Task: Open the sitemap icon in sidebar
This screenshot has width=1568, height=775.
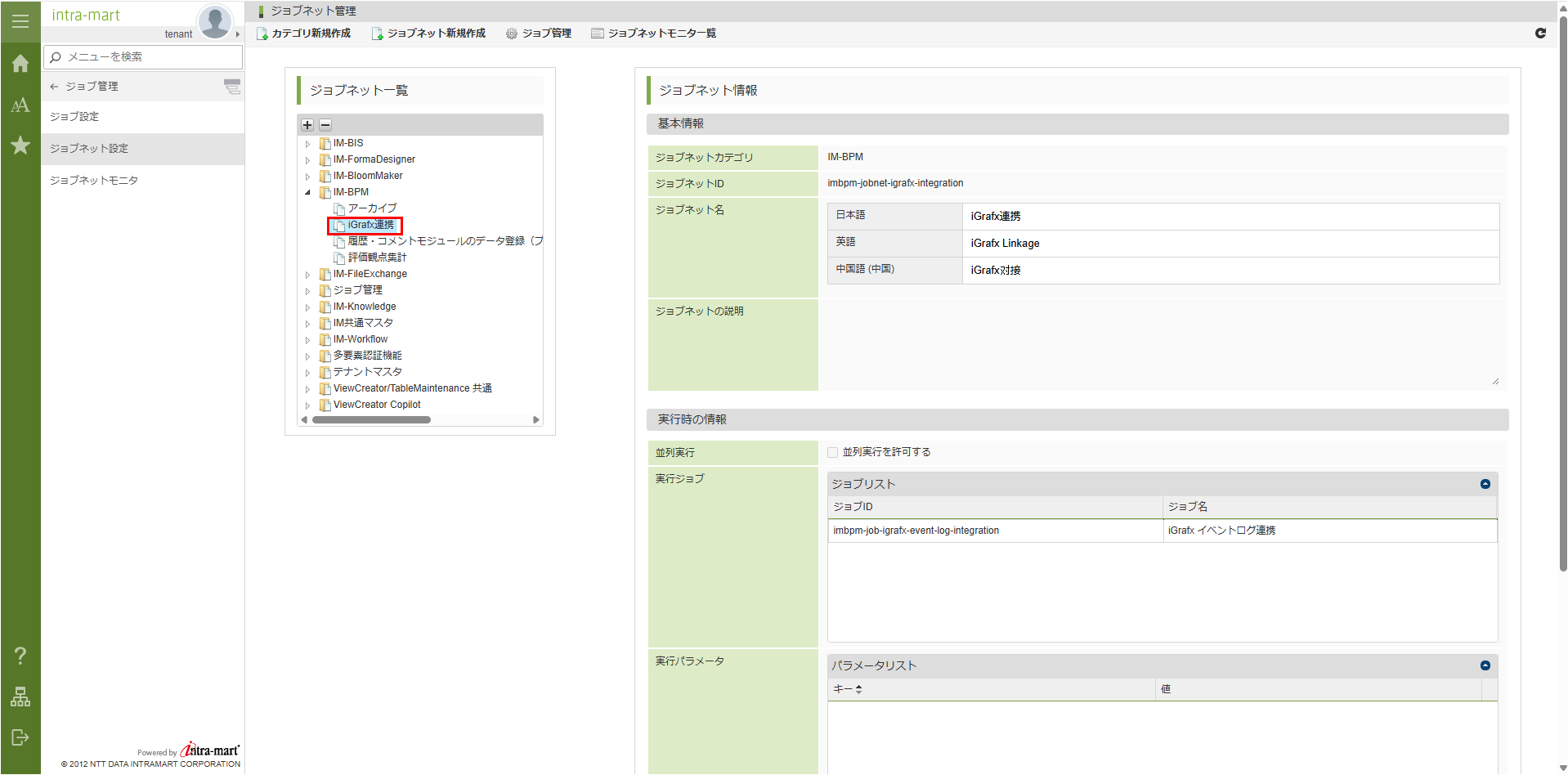Action: 20,697
